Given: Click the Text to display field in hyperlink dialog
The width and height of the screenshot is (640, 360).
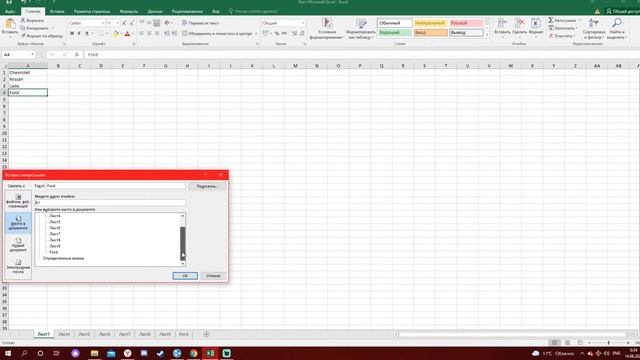Looking at the screenshot, I should [115, 186].
